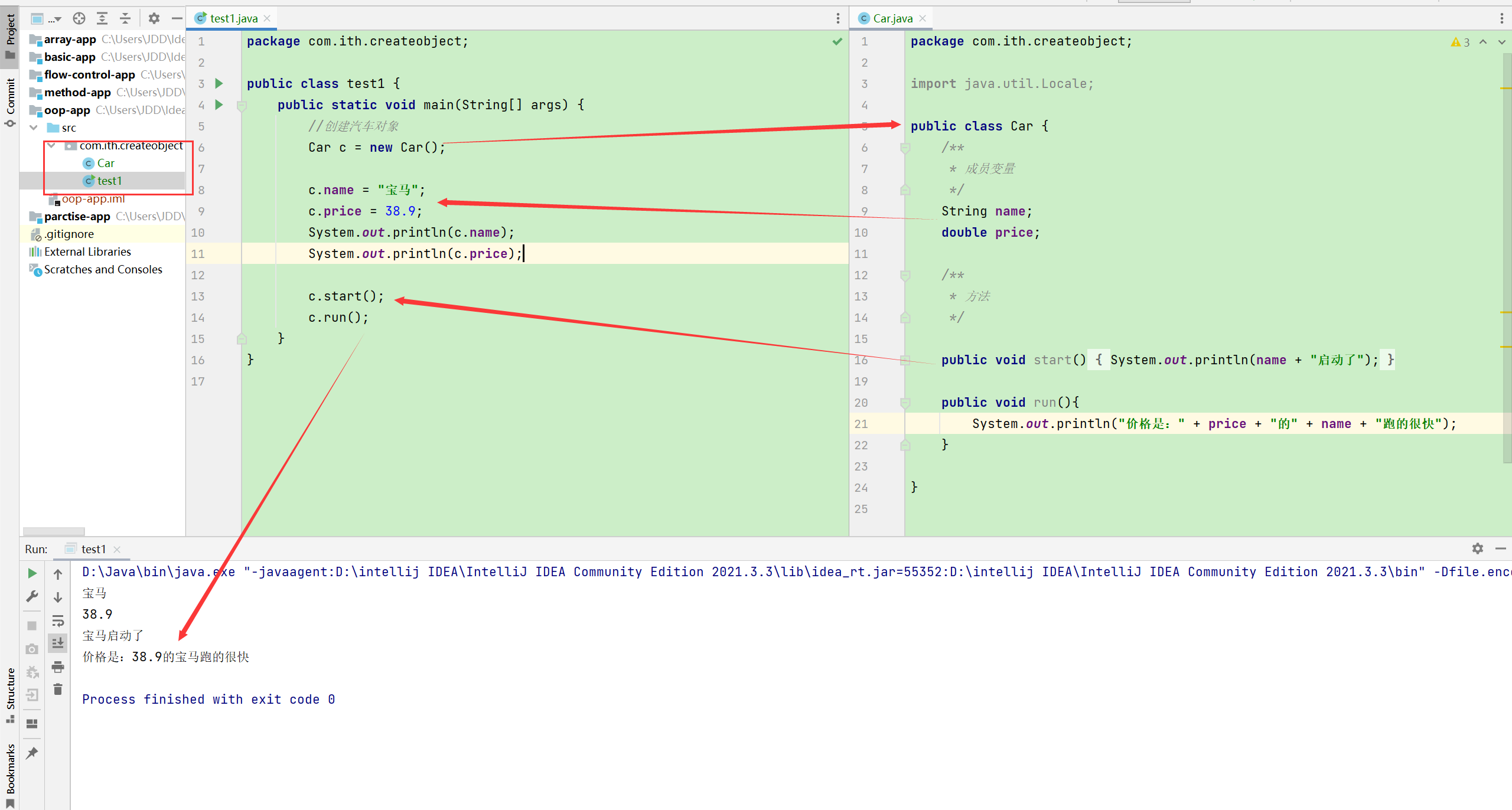The width and height of the screenshot is (1512, 810).
Task: Click the Print console icon
Action: tap(58, 667)
